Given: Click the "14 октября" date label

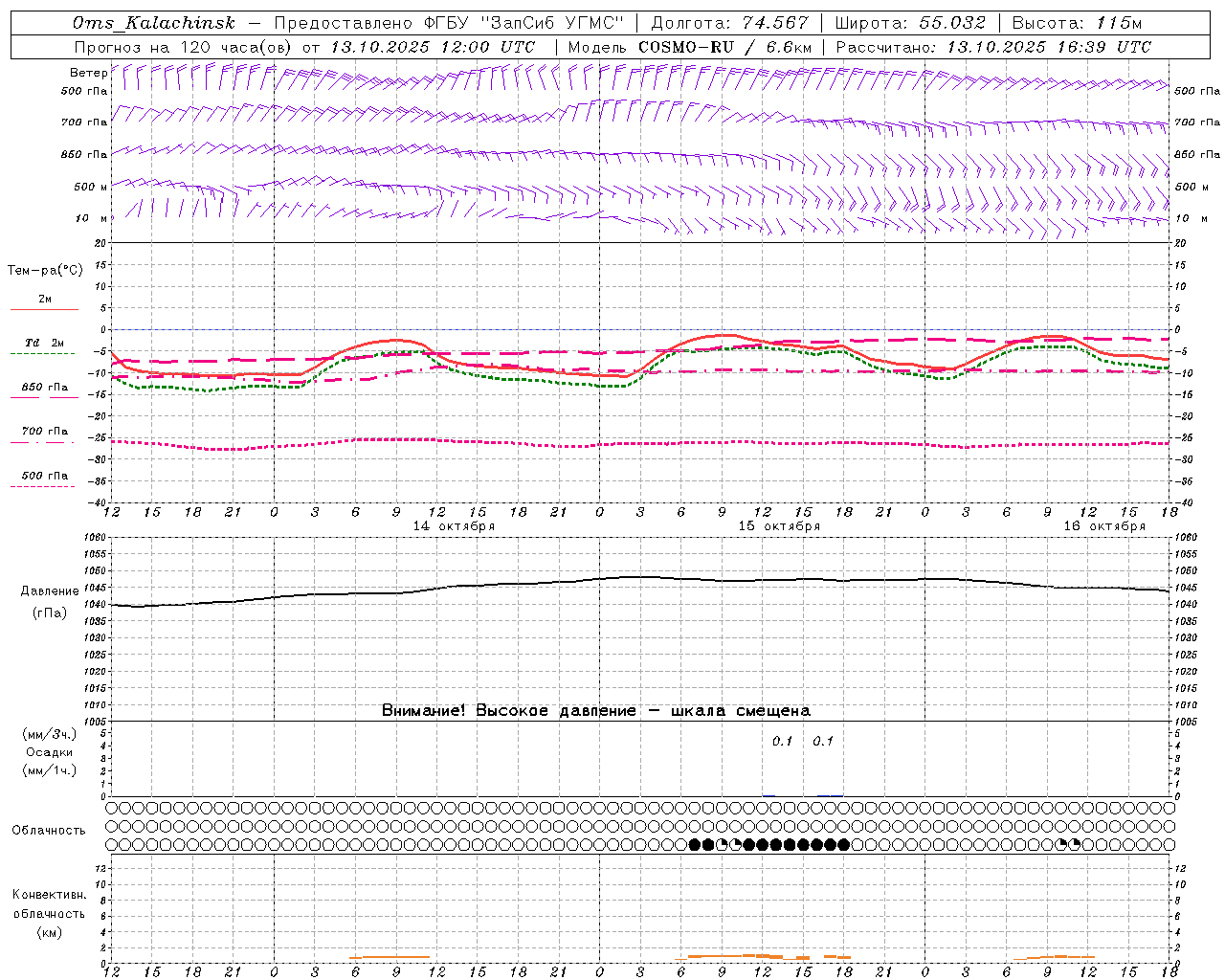Looking at the screenshot, I should [454, 525].
